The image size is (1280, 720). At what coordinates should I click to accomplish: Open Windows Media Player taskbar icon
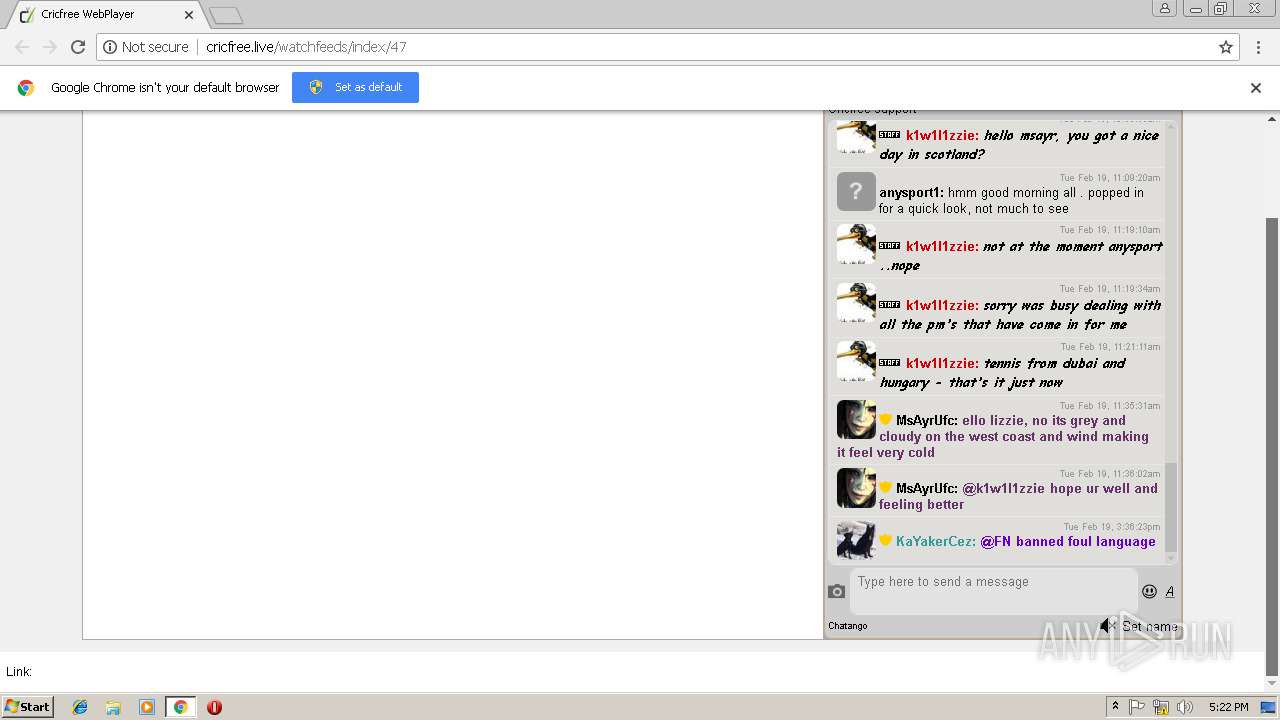tap(147, 707)
